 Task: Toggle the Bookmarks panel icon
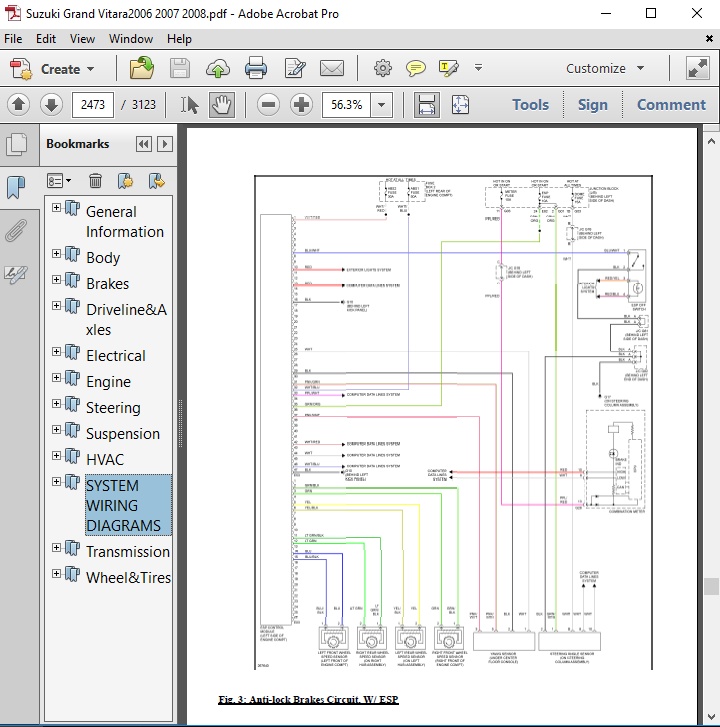(x=16, y=187)
